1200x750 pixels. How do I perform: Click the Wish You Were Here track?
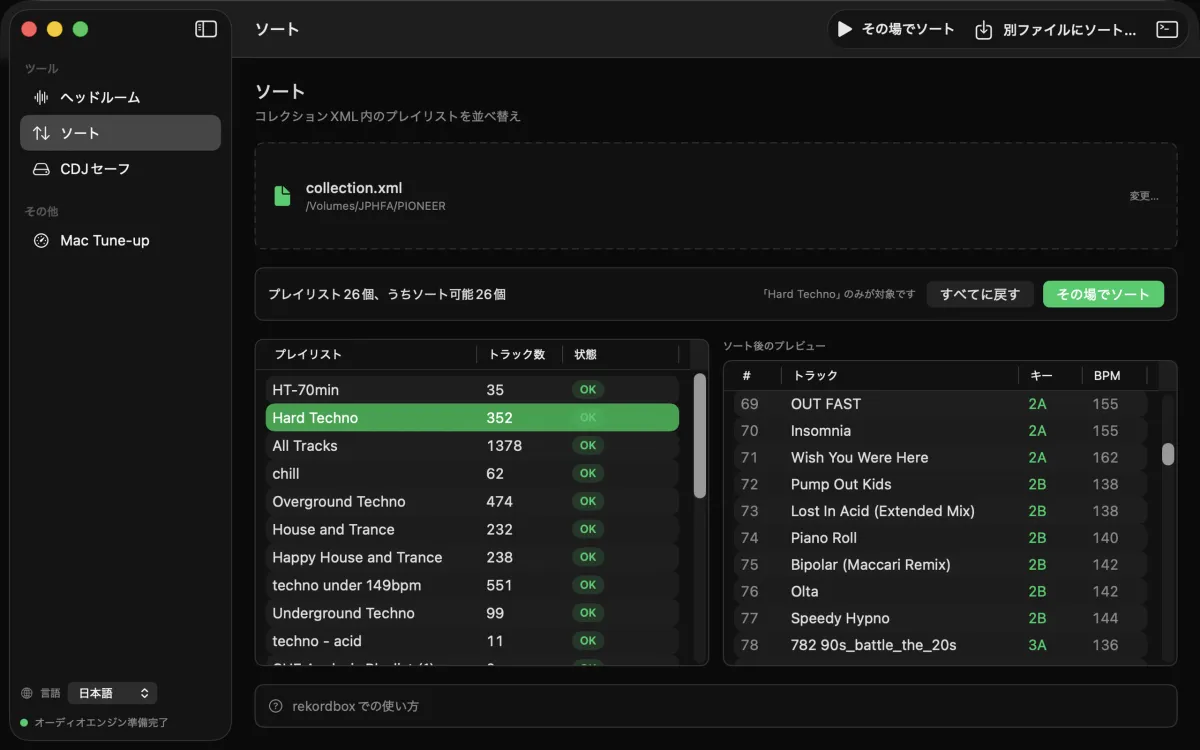click(940, 458)
